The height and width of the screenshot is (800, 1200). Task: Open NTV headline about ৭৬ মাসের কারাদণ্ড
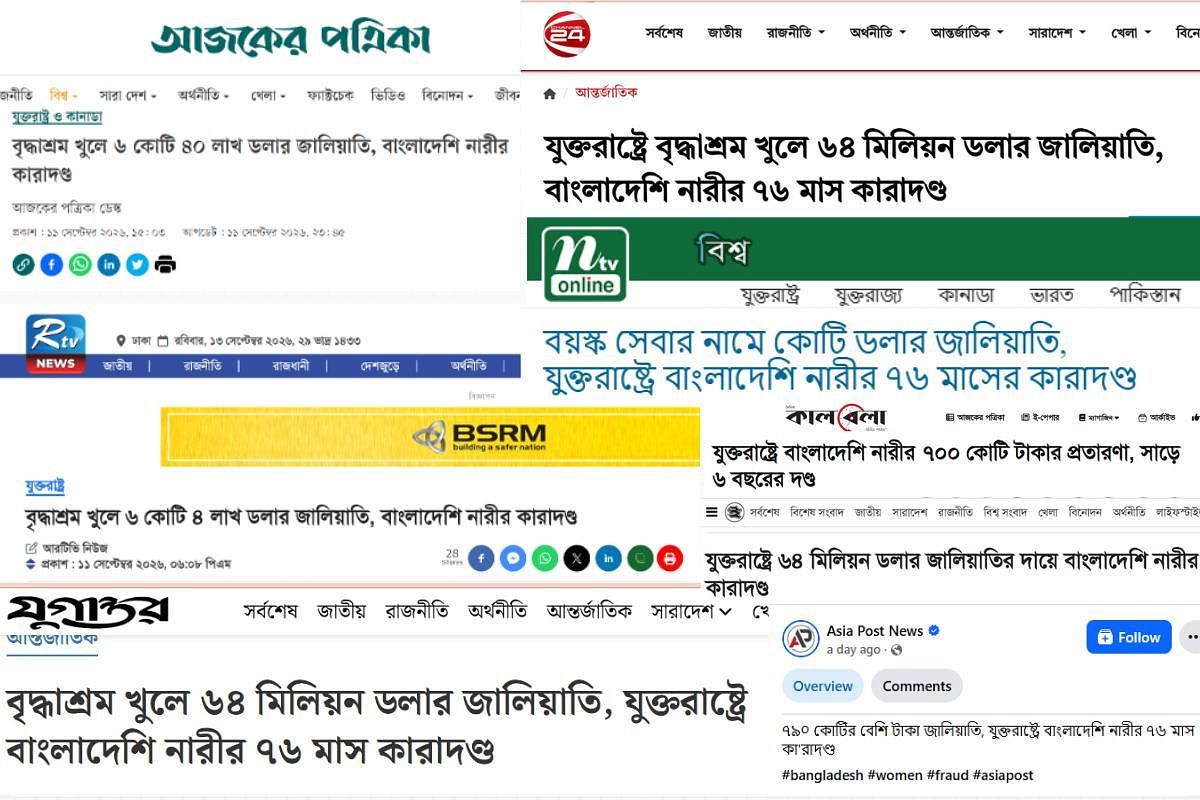(x=839, y=361)
